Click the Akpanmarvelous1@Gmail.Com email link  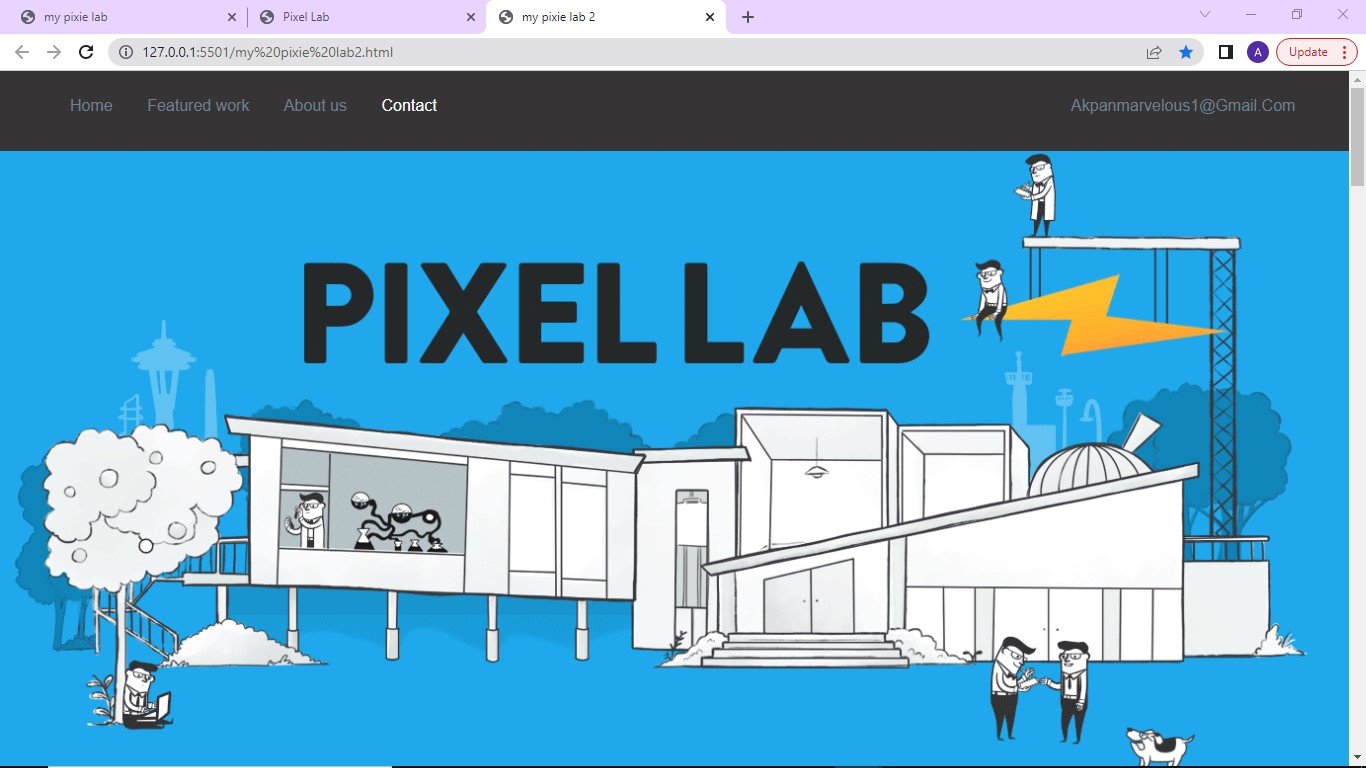click(x=1182, y=105)
